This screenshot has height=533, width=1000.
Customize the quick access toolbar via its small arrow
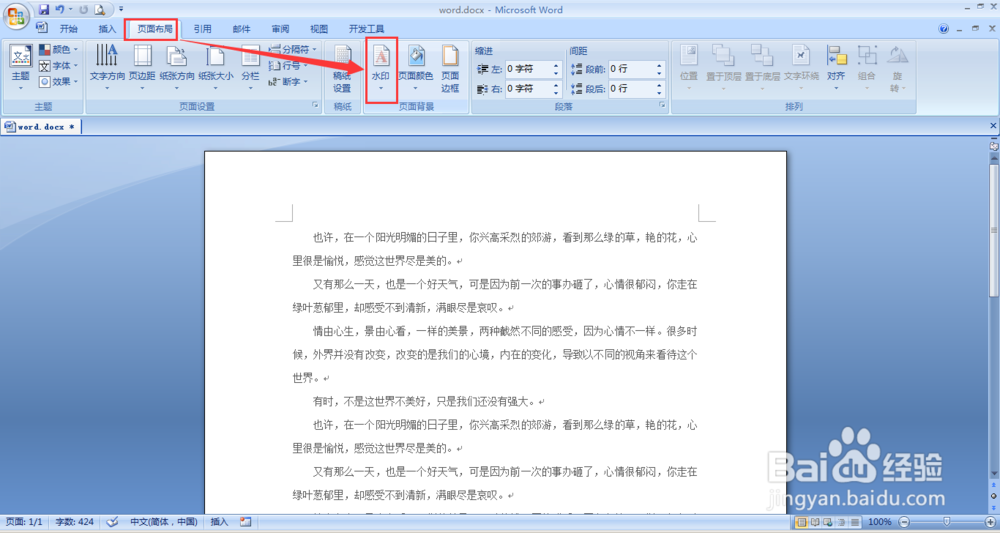click(x=121, y=10)
